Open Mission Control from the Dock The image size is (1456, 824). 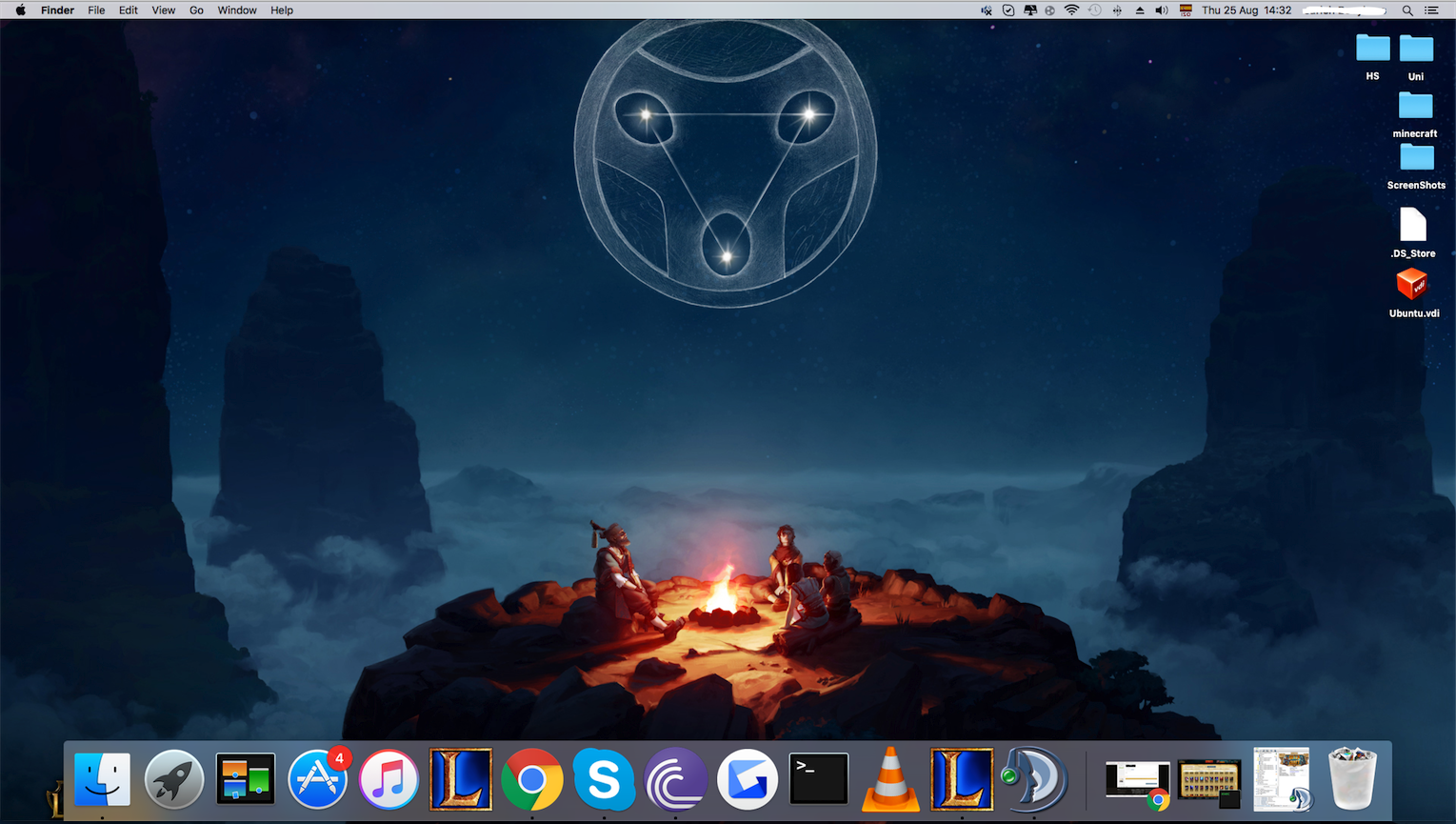(246, 779)
